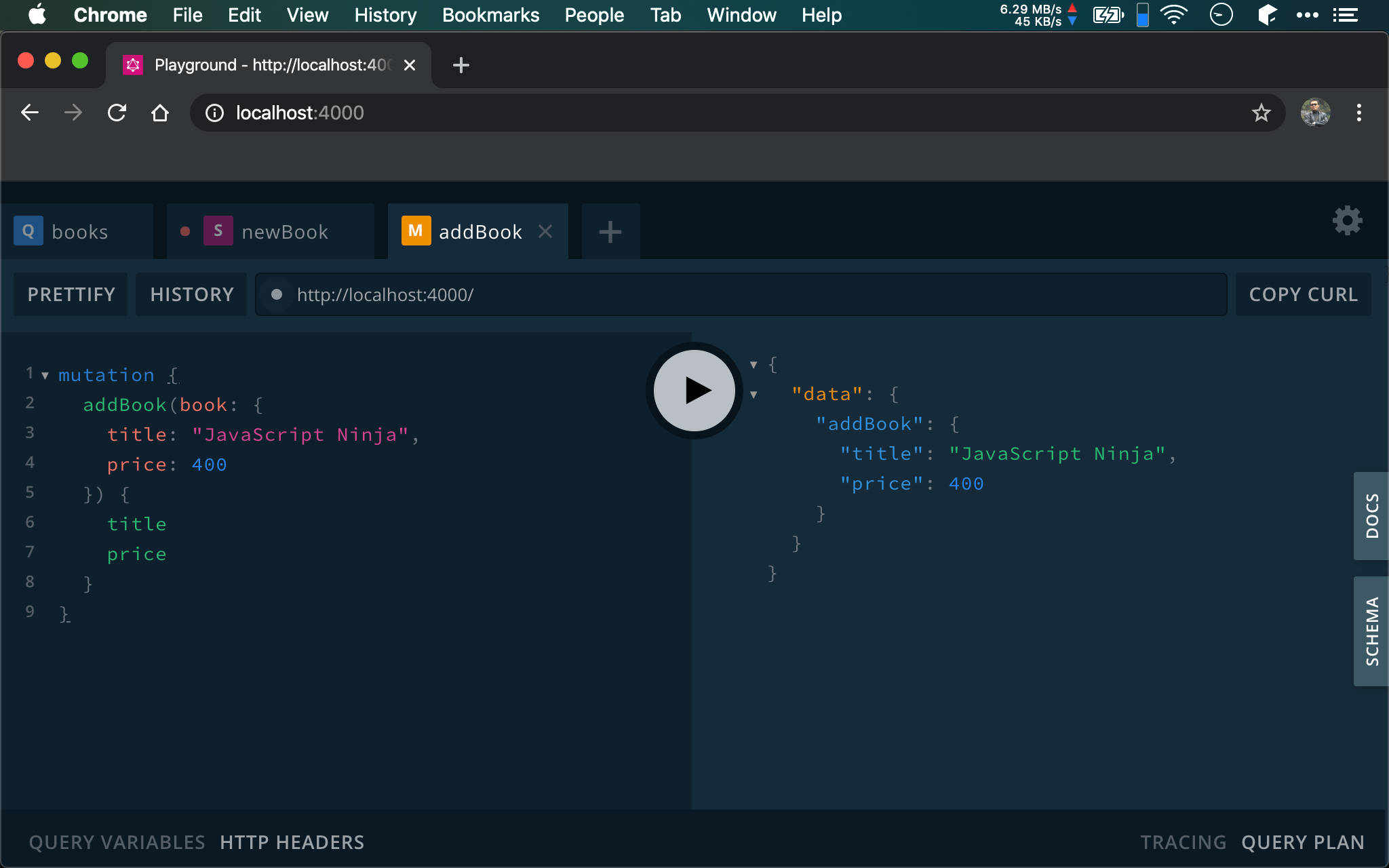
Task: Select the newBook subscription tab
Action: [284, 231]
